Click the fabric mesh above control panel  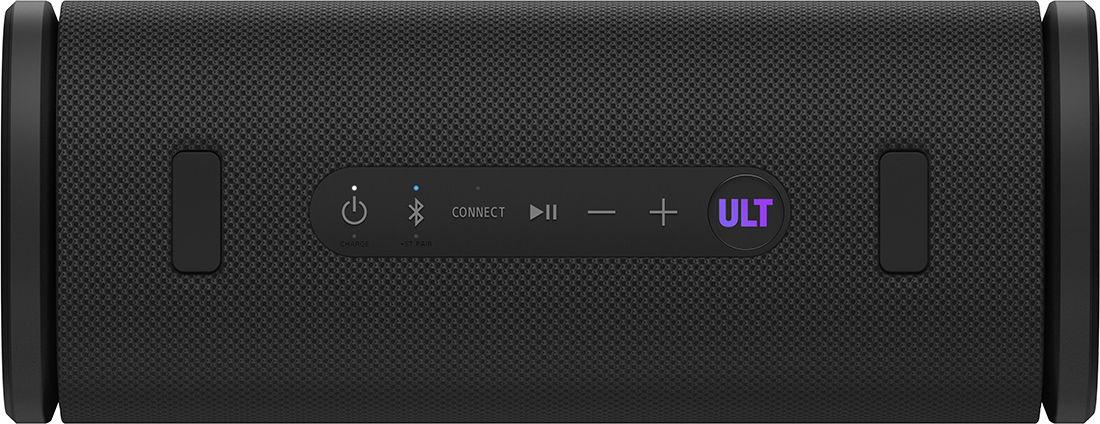click(x=550, y=84)
